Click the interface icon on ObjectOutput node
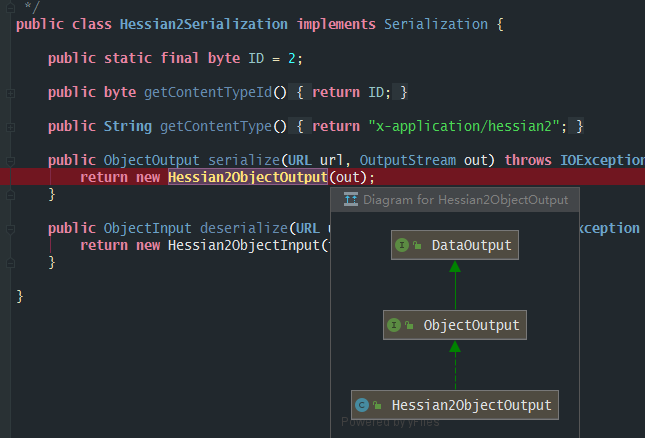645x438 pixels. (395, 325)
